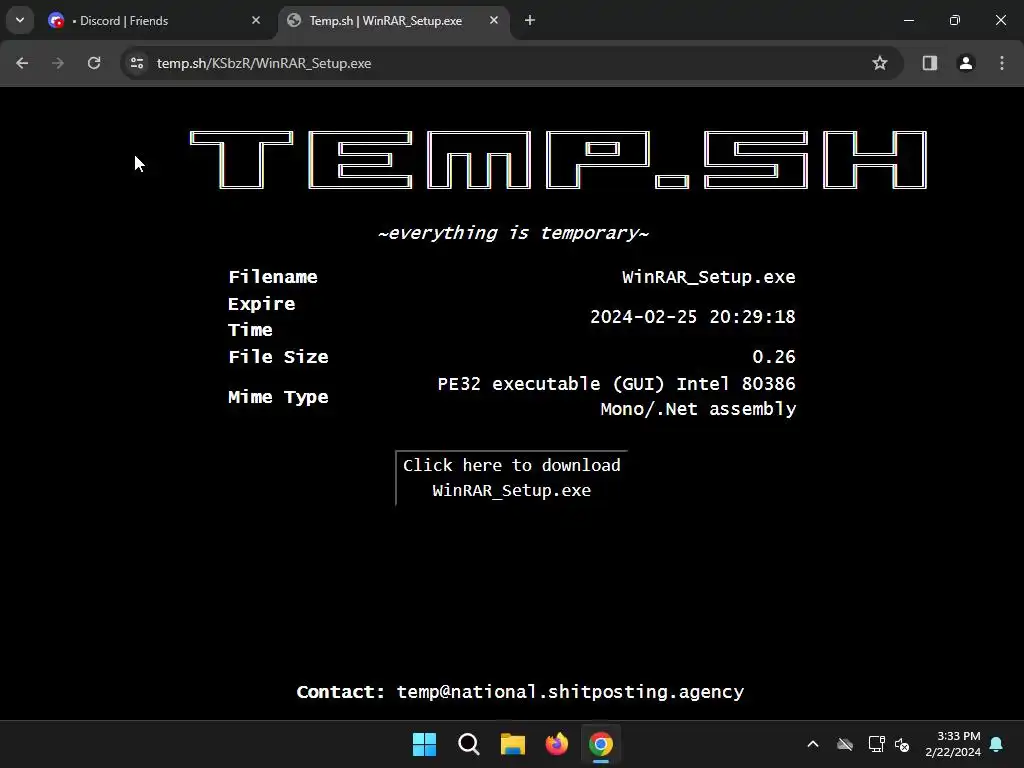Click the 'Filename' label
Screen dimensions: 1024x768
[273, 277]
